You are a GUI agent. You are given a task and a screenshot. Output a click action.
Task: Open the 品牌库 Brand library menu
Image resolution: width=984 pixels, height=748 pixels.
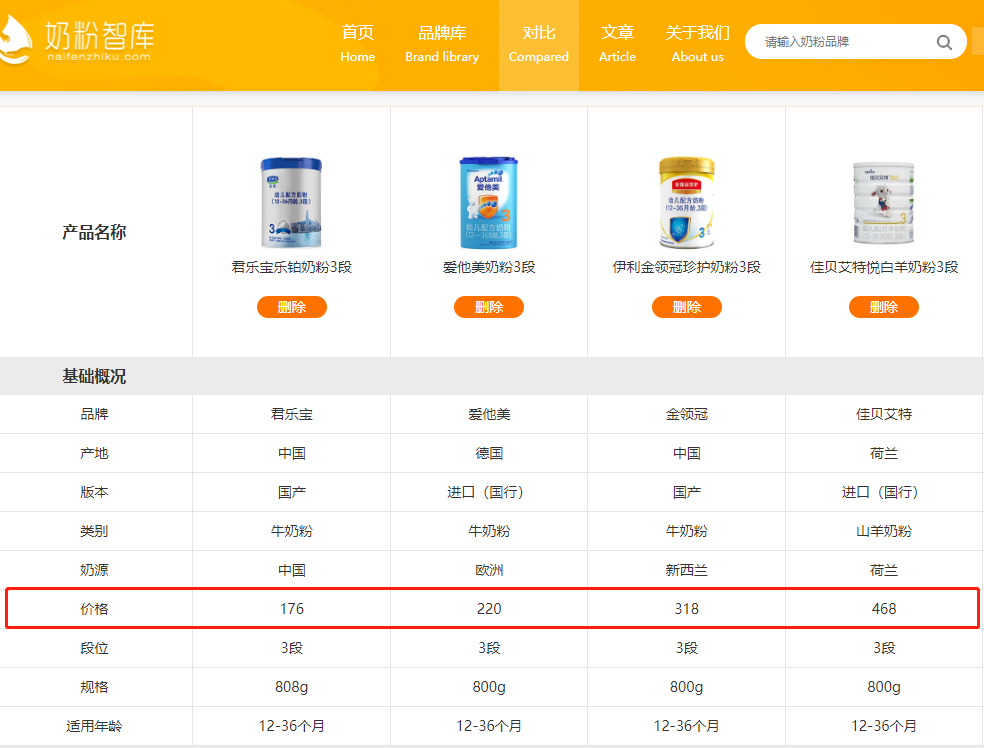click(442, 43)
